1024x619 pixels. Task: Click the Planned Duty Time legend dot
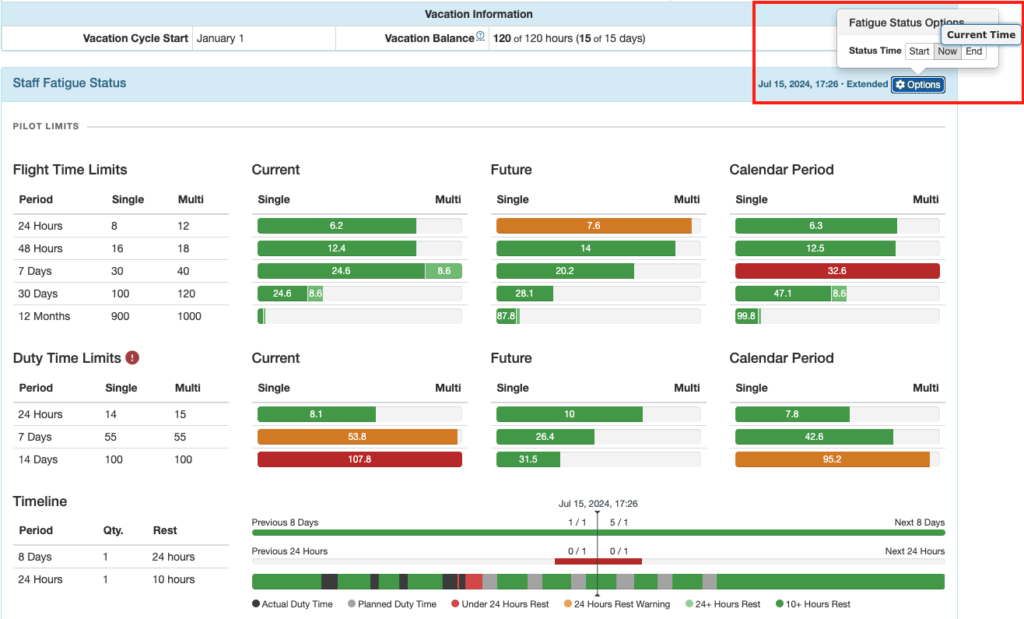pyautogui.click(x=352, y=604)
